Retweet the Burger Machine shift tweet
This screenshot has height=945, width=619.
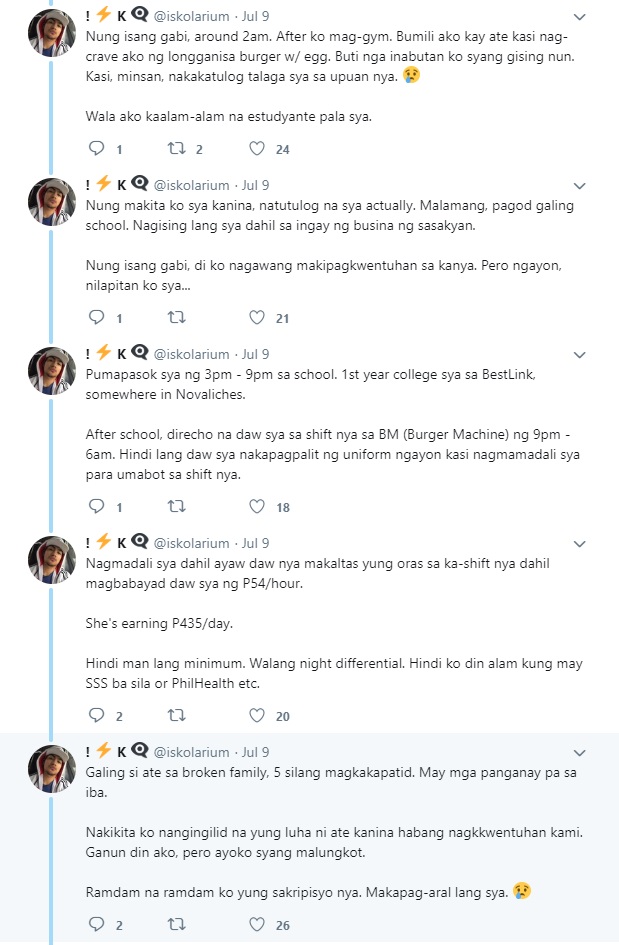click(176, 507)
